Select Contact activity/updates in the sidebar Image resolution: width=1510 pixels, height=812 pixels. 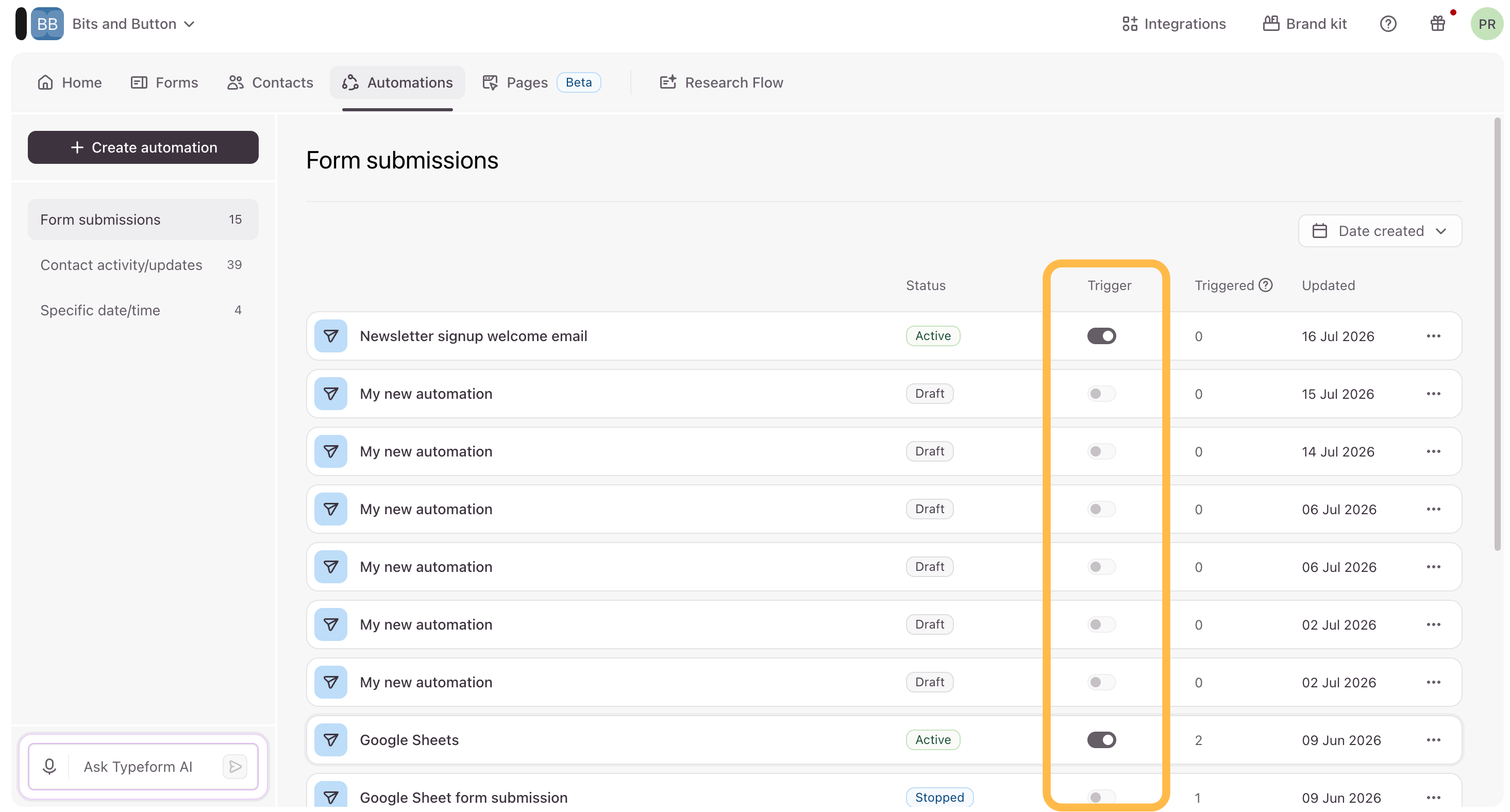(x=143, y=265)
